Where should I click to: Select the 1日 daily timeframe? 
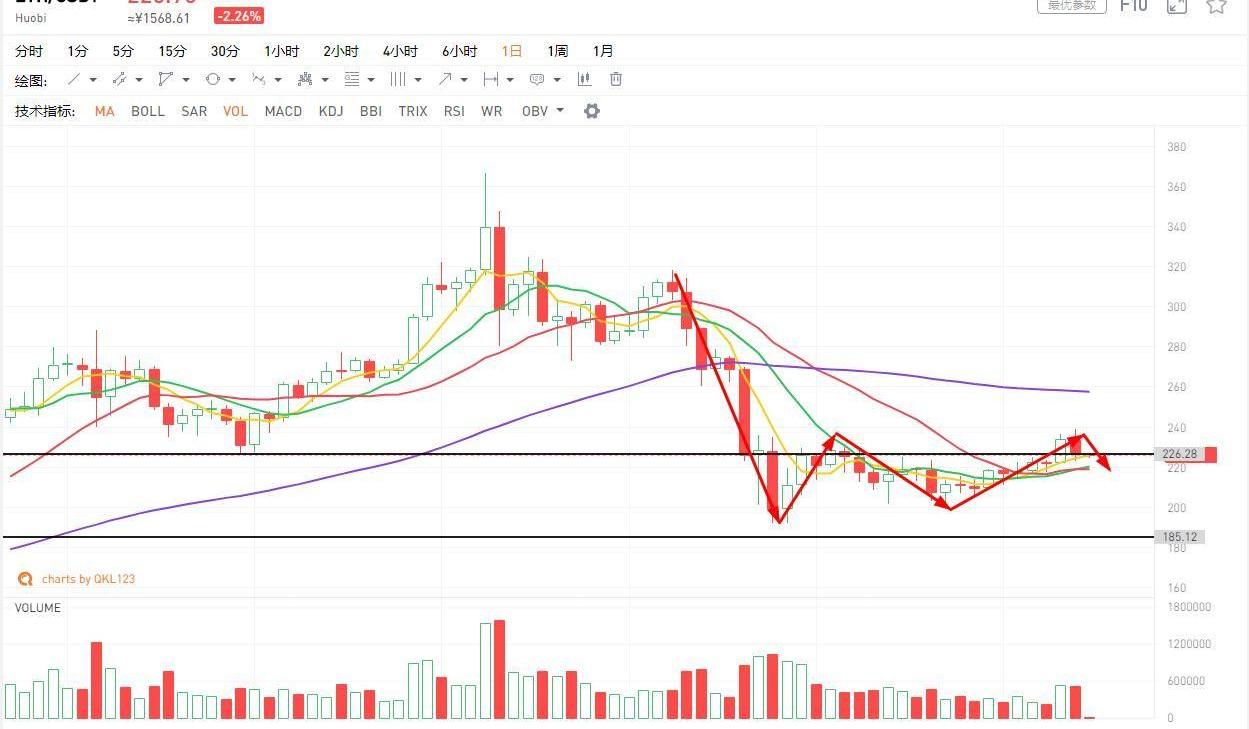512,51
